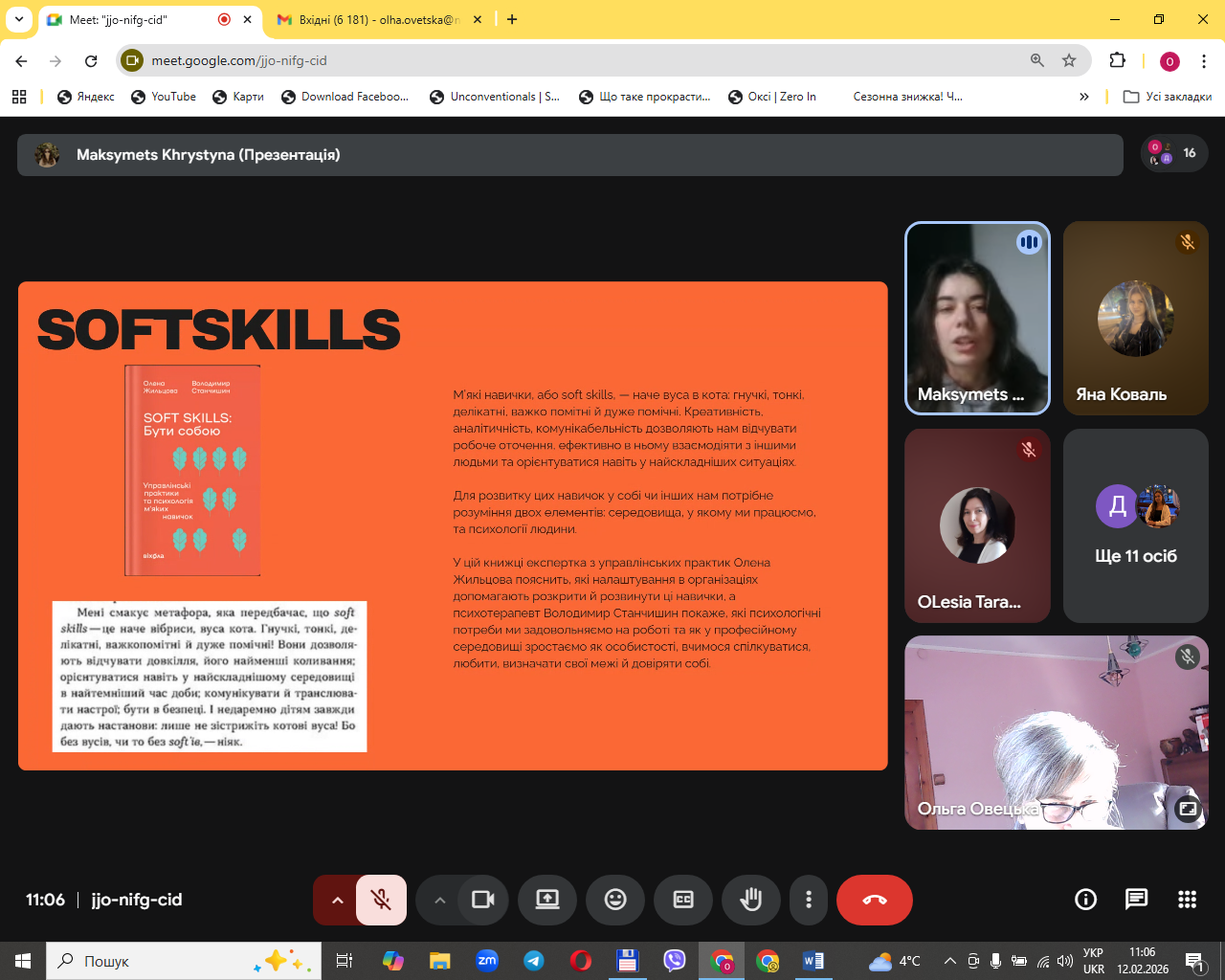
Task: Toggle the camera off
Action: [483, 900]
